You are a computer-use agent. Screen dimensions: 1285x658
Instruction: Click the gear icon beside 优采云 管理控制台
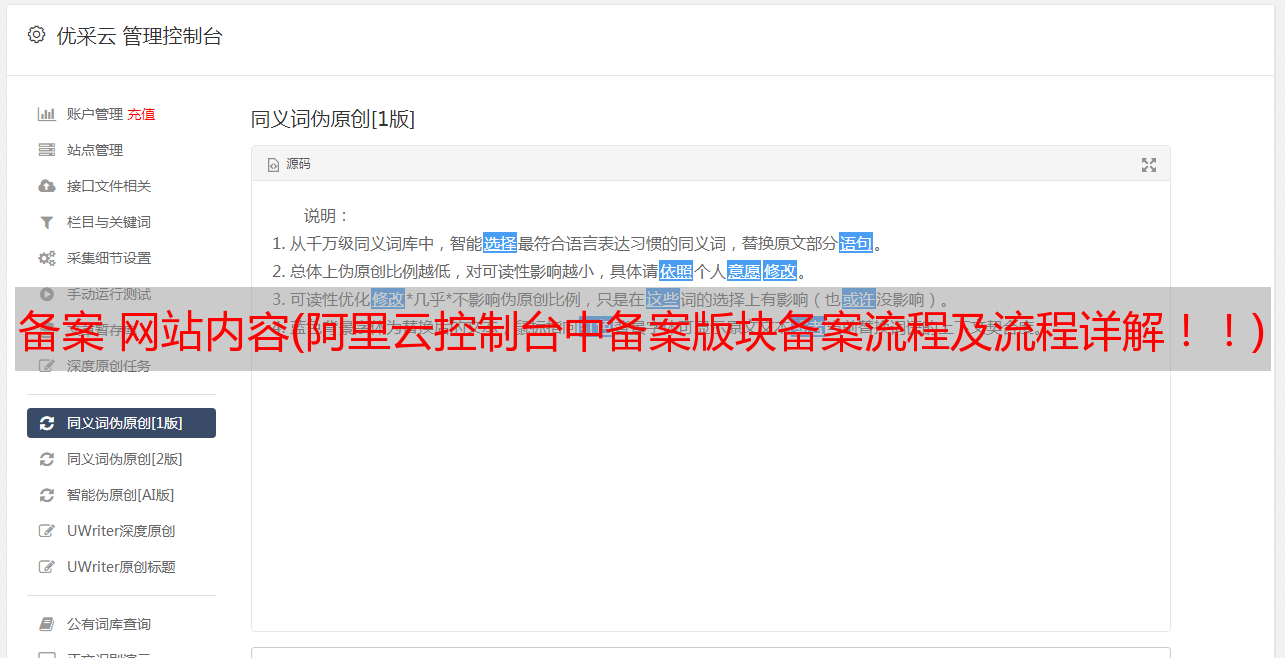[x=37, y=35]
